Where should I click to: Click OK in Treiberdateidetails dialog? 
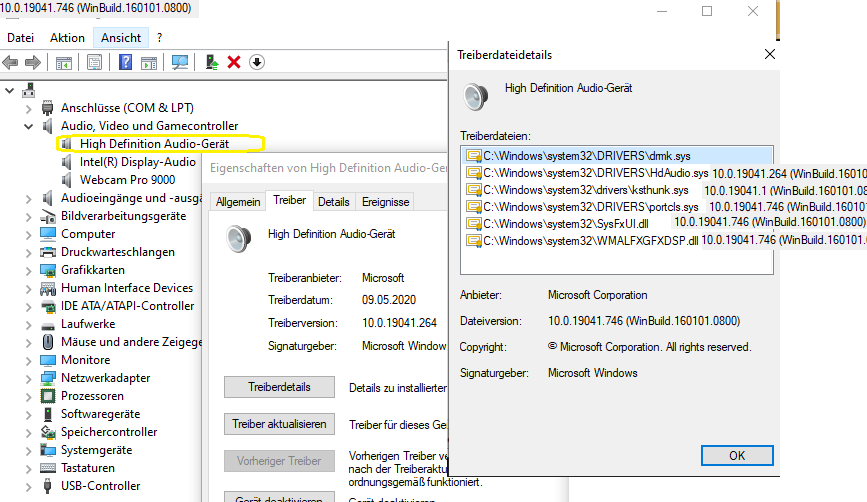point(737,456)
